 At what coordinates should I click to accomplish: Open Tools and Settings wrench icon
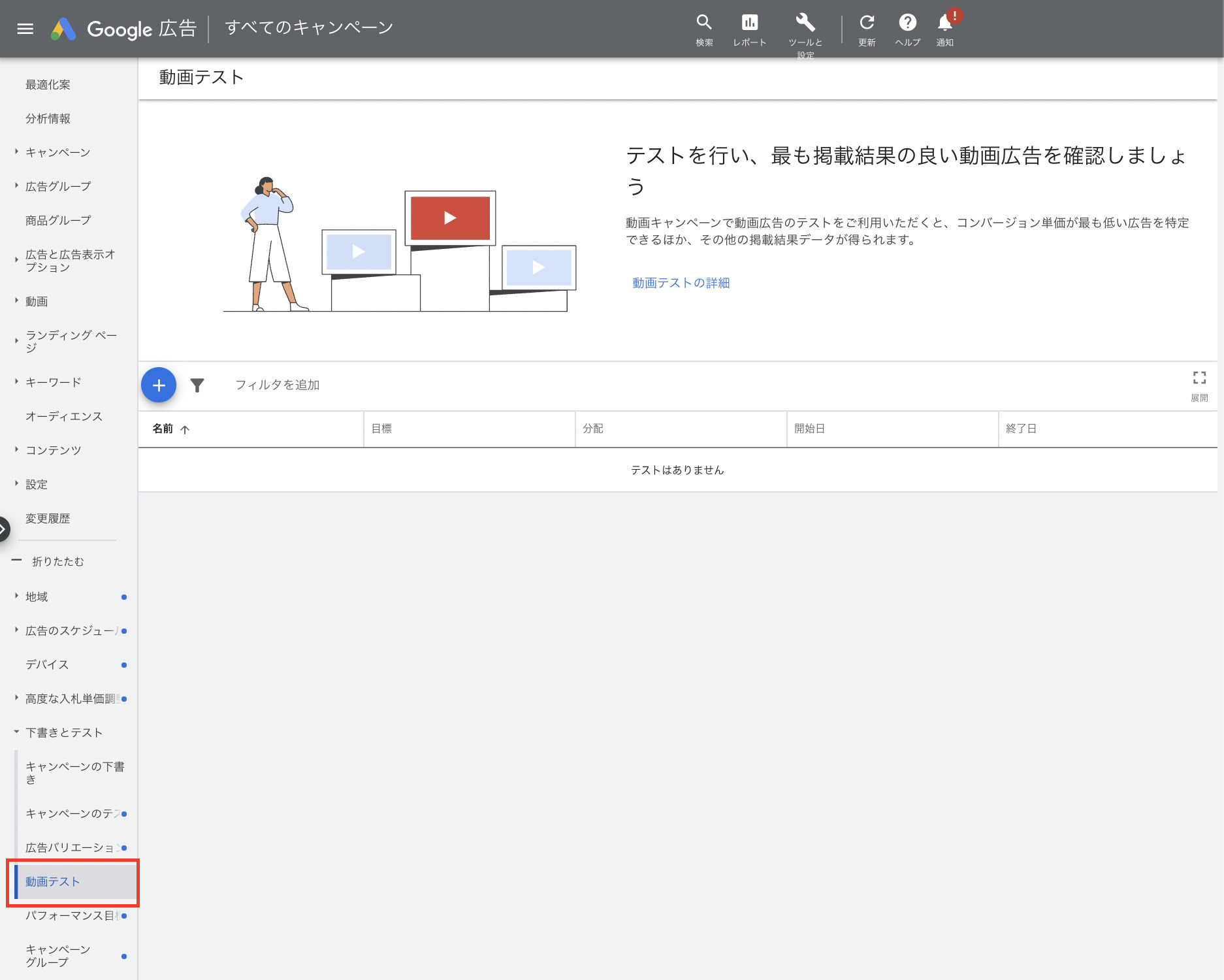805,24
